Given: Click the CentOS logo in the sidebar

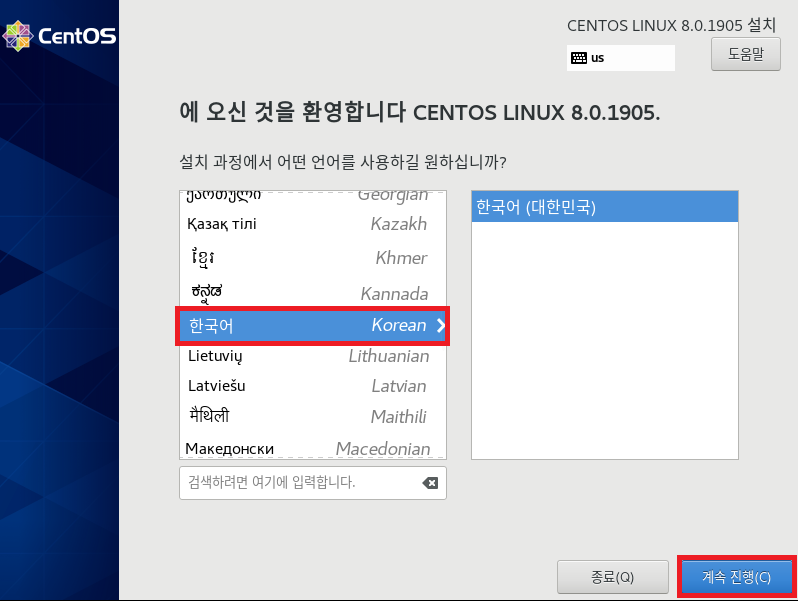Looking at the screenshot, I should click(x=59, y=36).
